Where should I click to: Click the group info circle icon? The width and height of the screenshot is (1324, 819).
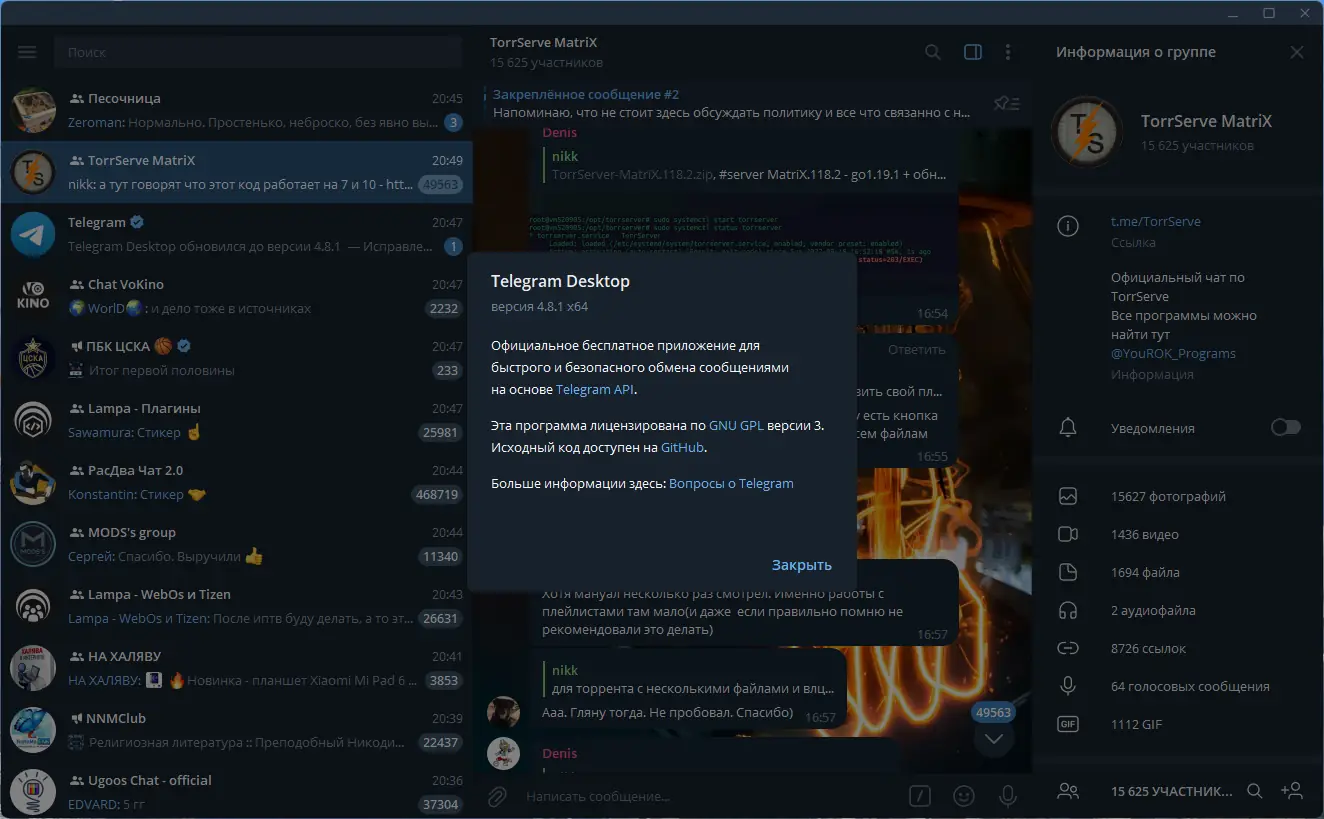tap(1068, 226)
